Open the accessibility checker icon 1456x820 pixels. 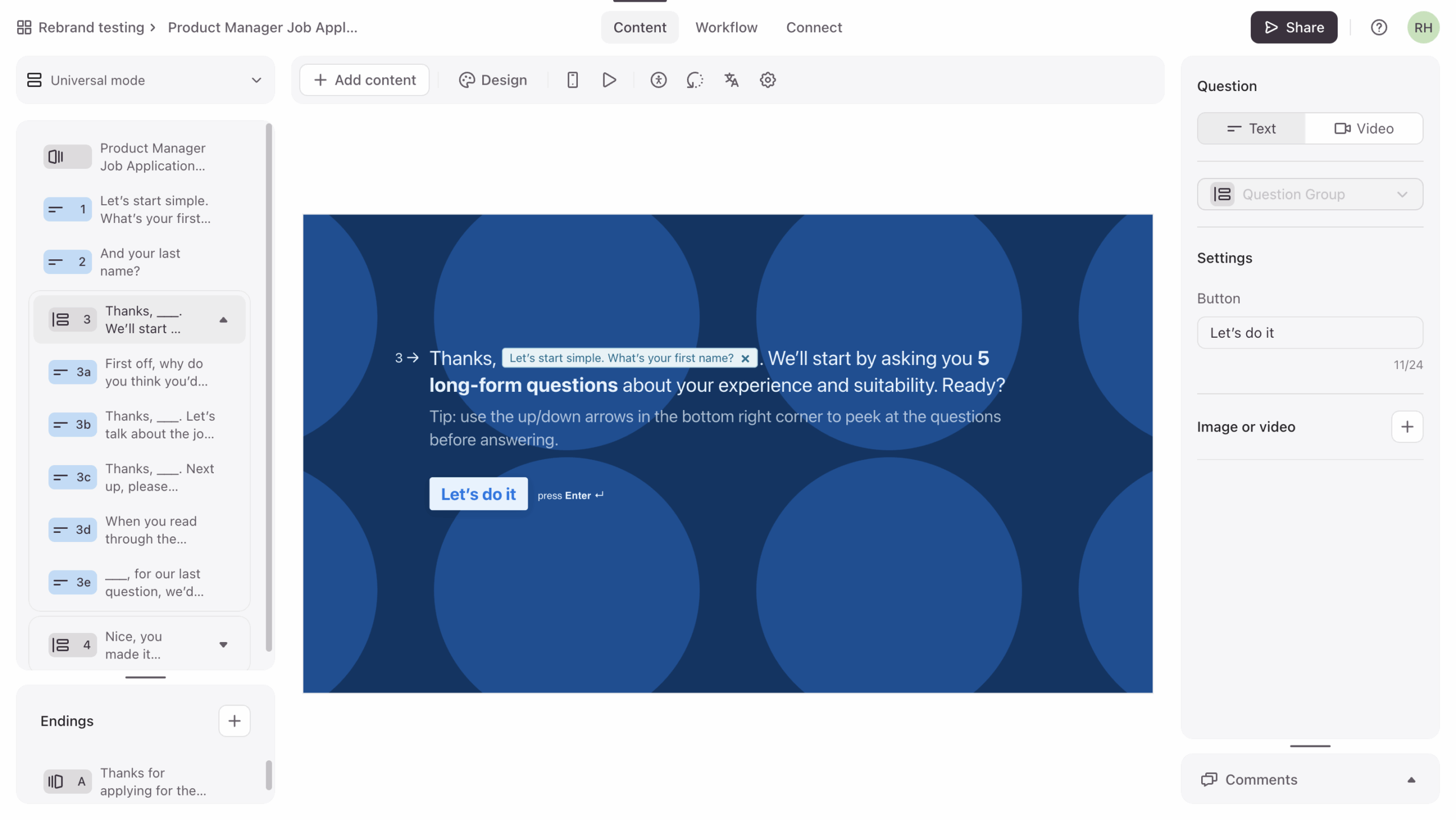coord(658,80)
